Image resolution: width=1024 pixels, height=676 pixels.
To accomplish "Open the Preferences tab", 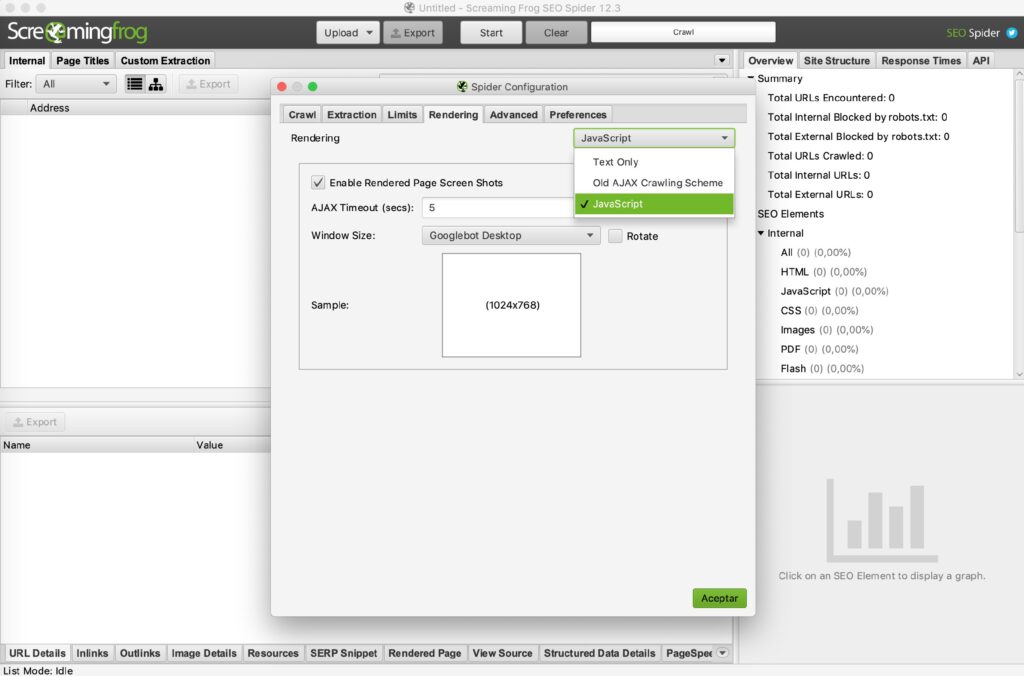I will point(577,114).
